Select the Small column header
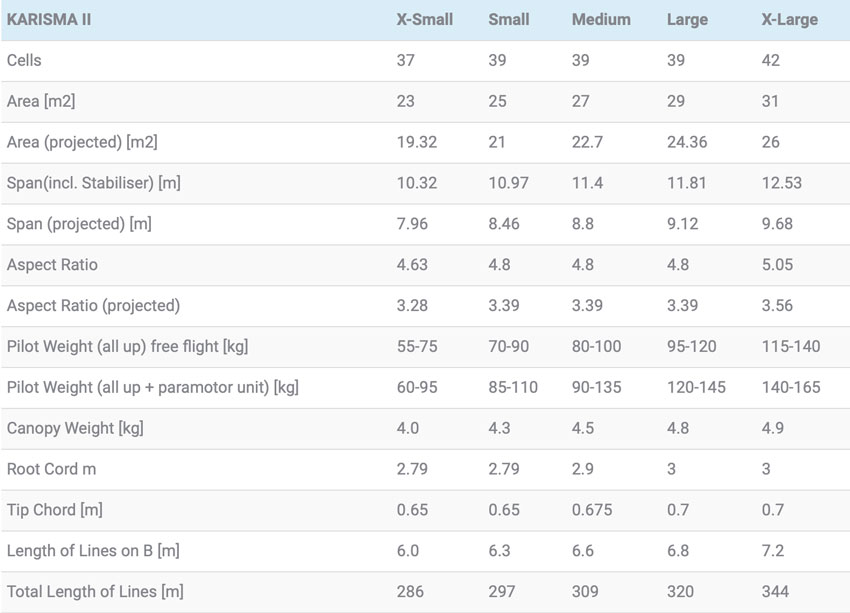 coord(508,20)
